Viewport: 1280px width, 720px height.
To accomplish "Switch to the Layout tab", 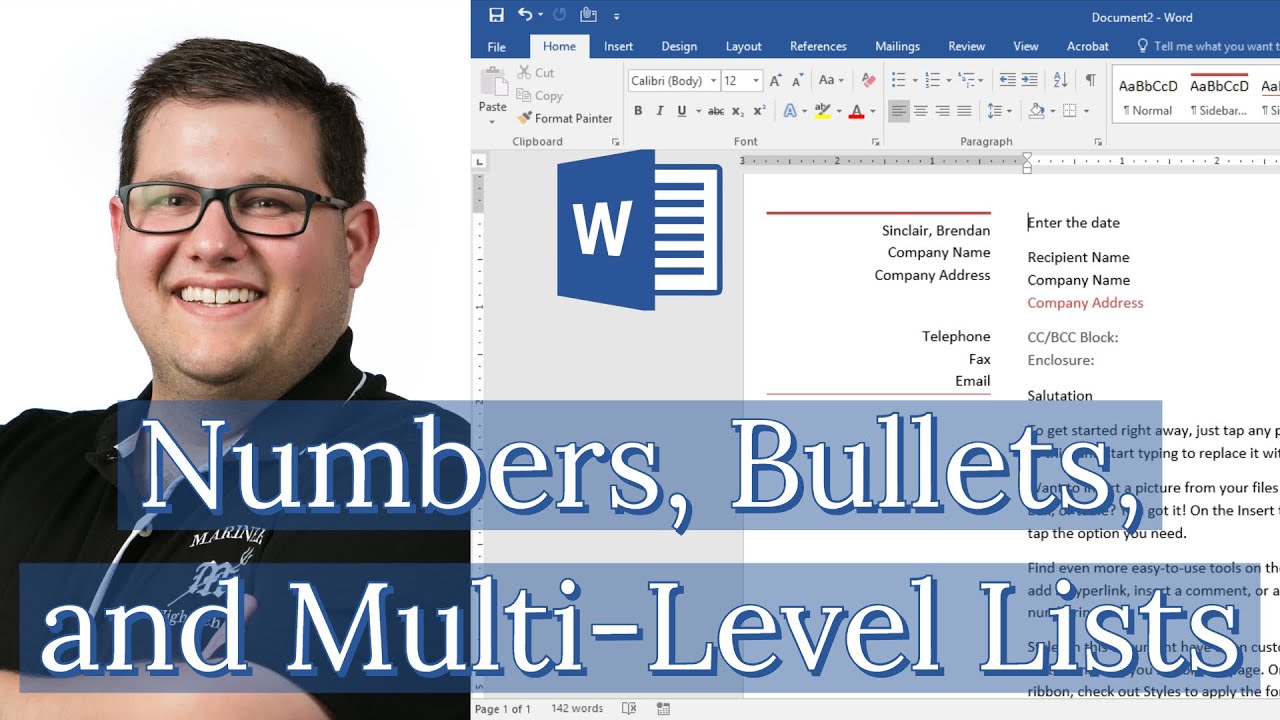I will pyautogui.click(x=743, y=46).
